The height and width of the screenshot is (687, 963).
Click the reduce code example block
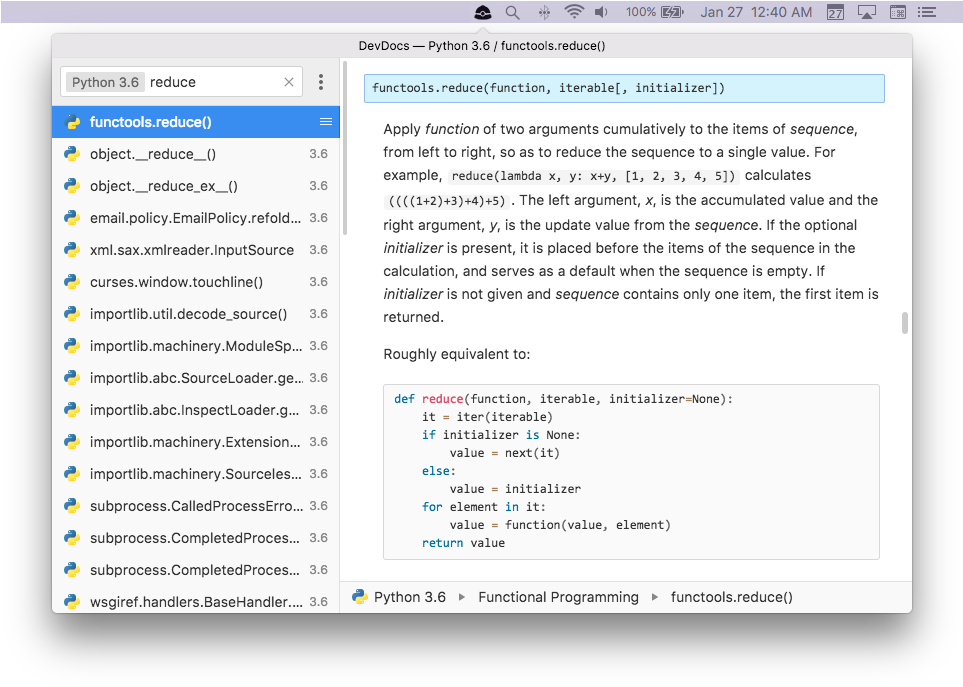631,472
